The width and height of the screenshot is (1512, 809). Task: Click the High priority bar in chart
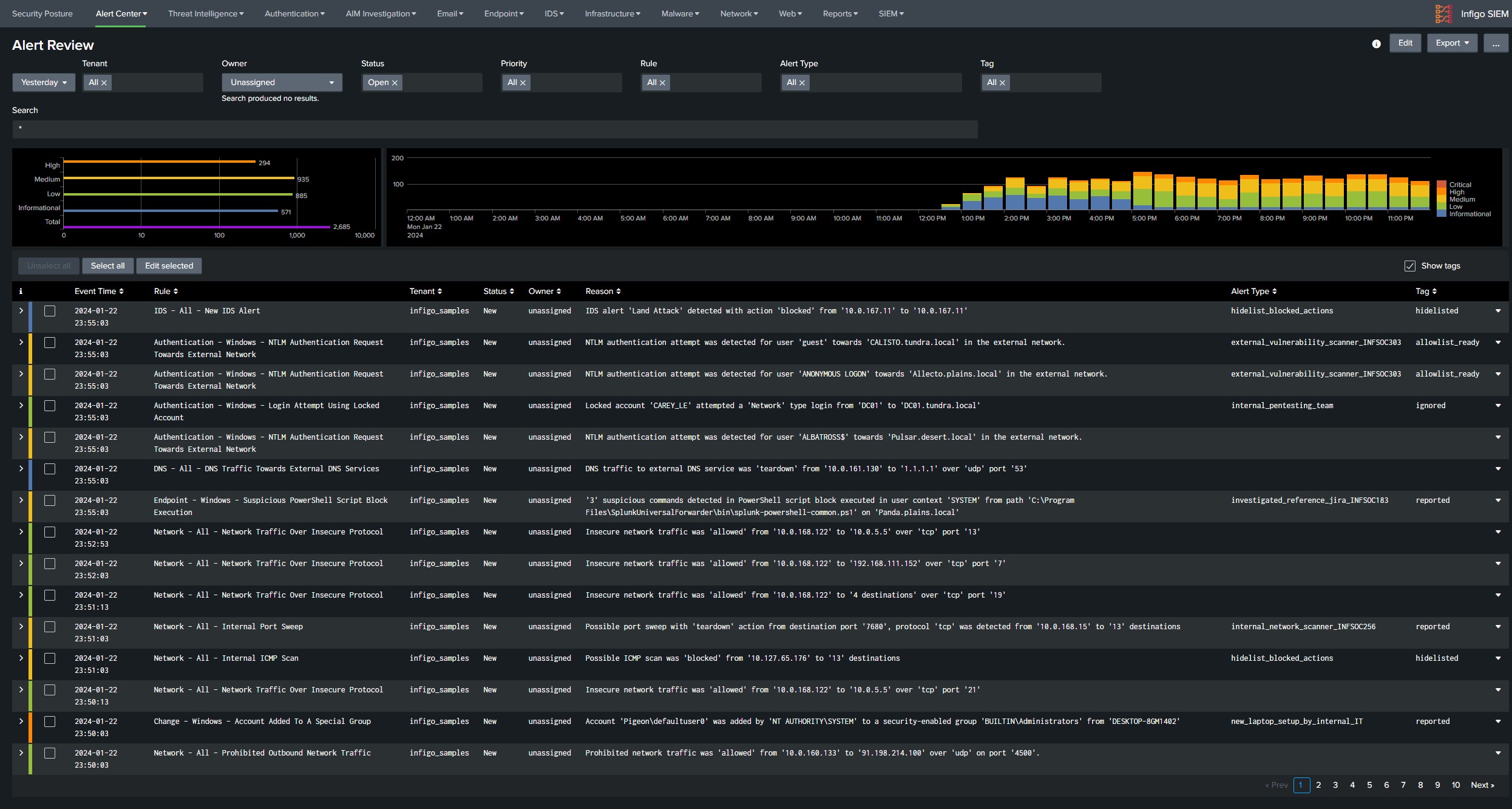point(160,162)
